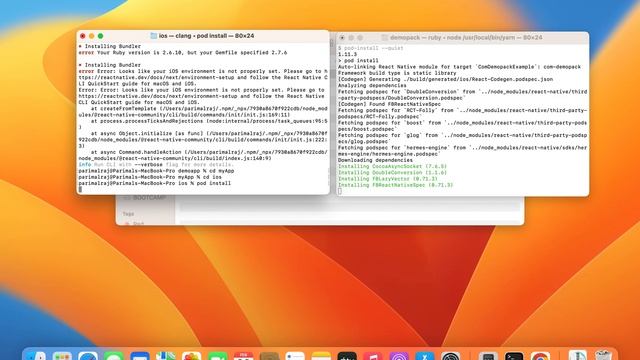This screenshot has height=360, width=640.
Task: Click the 'info Run CLI with --verbose' line
Action: 156,164
